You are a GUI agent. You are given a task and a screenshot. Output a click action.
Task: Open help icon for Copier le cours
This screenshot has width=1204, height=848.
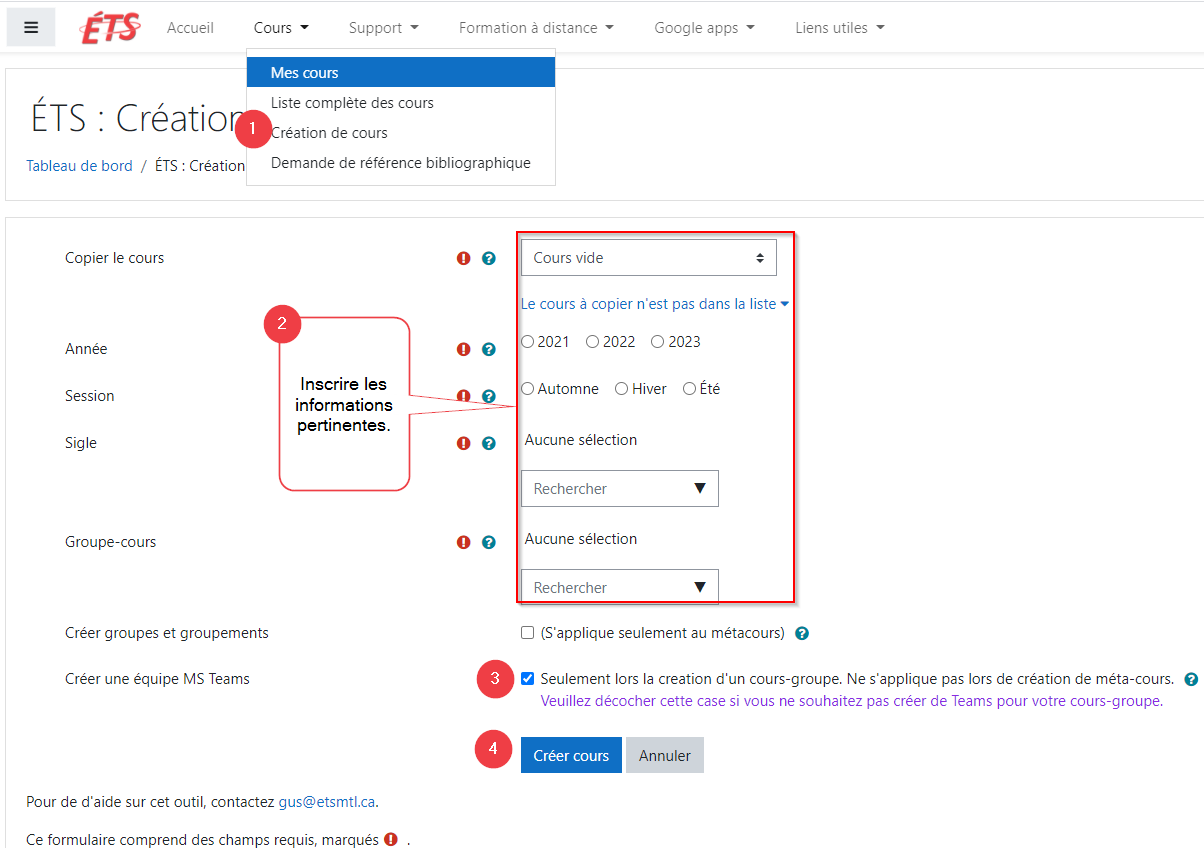click(x=489, y=258)
